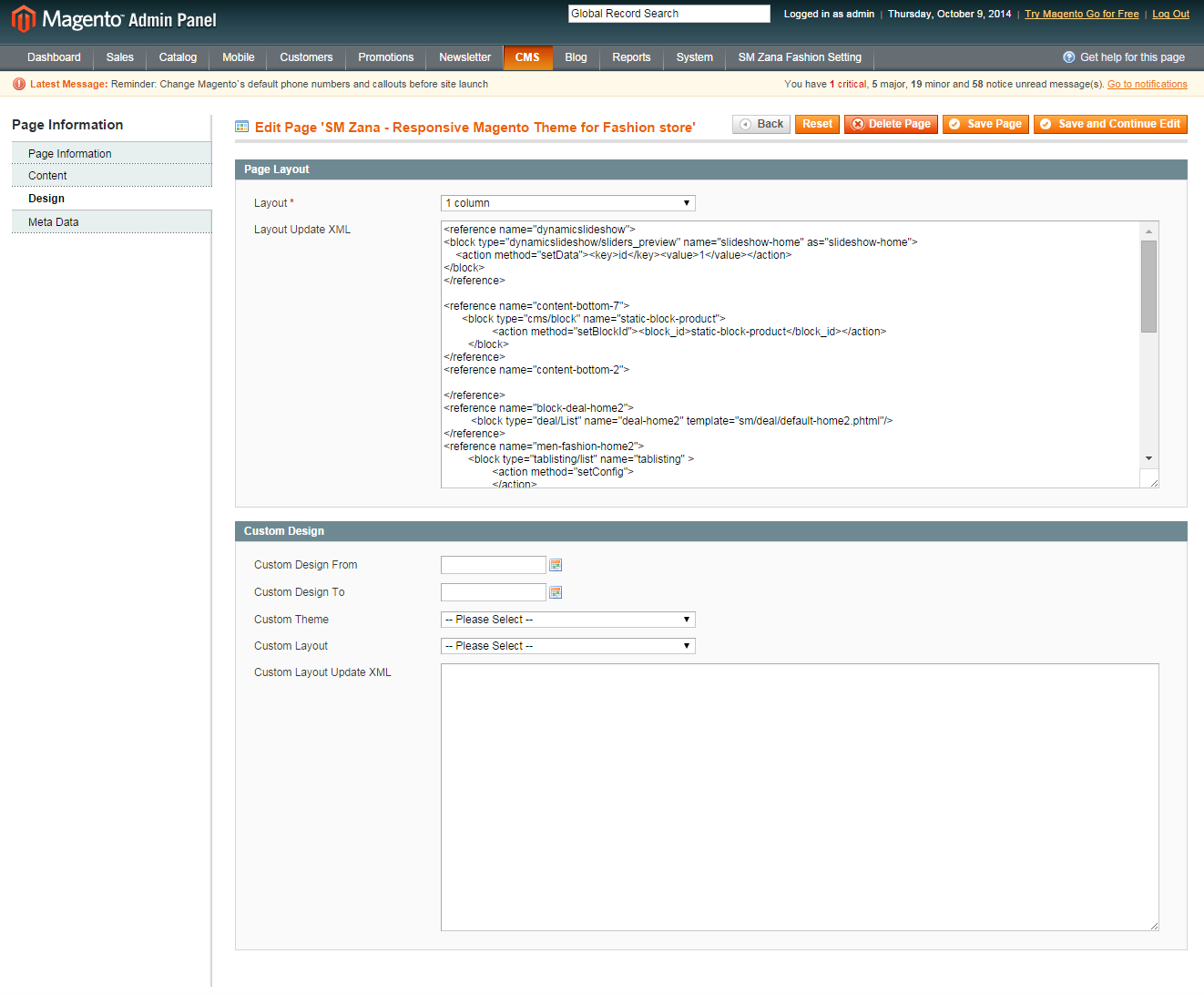Open the Promotions menu
This screenshot has width=1204, height=995.
pyautogui.click(x=386, y=57)
